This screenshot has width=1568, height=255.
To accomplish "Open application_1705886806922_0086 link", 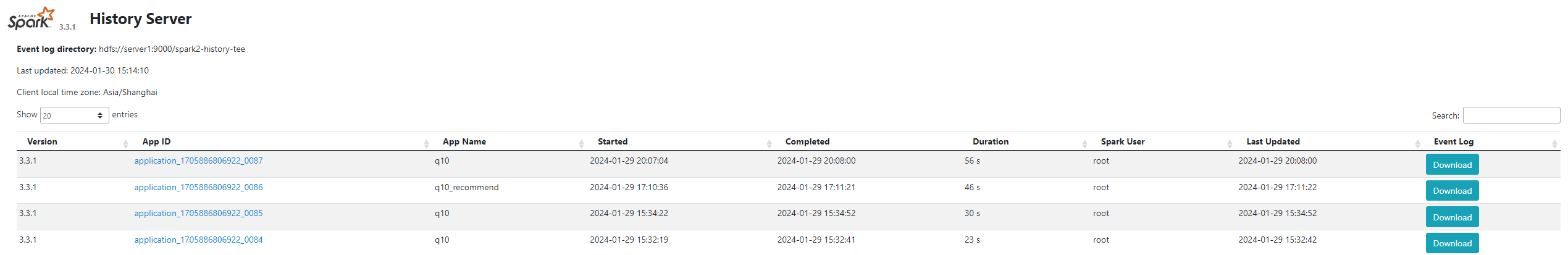I will pos(198,187).
